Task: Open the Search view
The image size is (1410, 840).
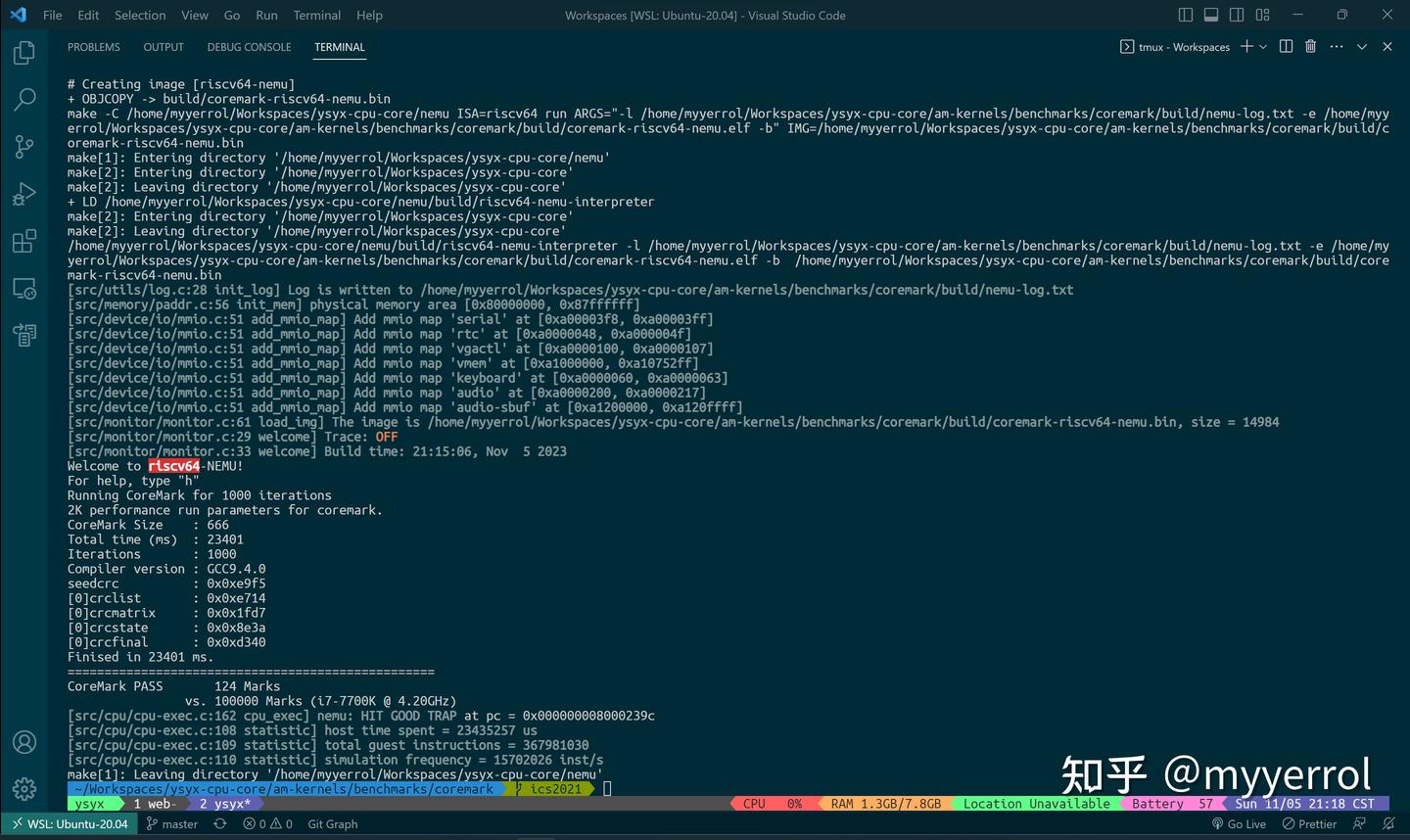Action: (24, 100)
